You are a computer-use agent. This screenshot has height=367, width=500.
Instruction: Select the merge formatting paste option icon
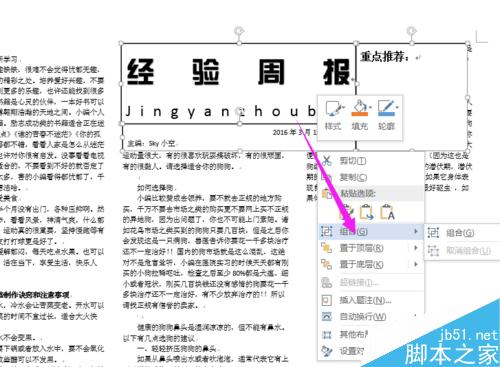click(x=366, y=212)
